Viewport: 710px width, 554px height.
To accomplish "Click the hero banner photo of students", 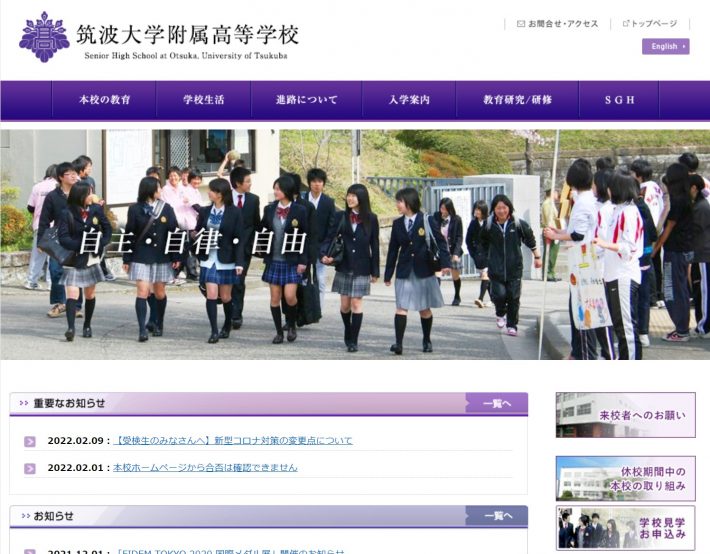I will pyautogui.click(x=355, y=245).
